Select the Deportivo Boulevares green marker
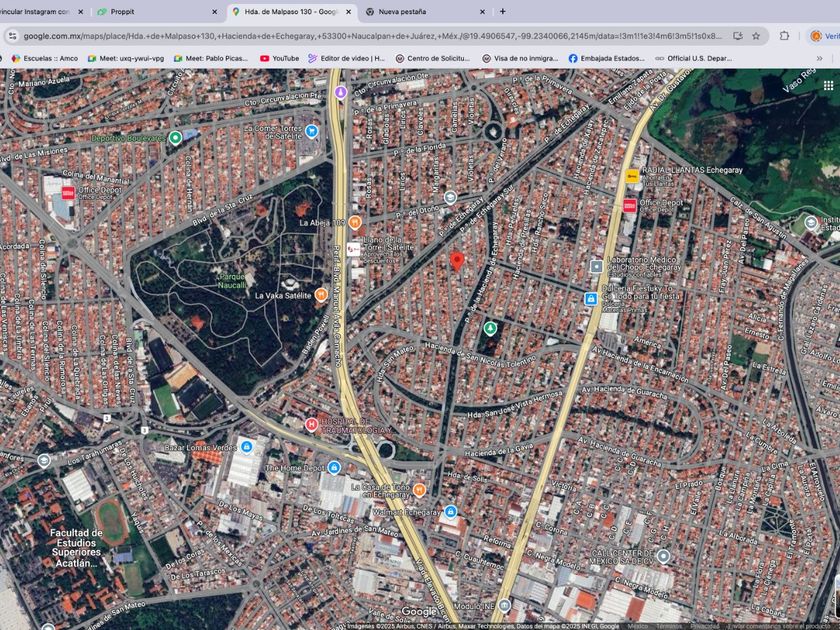This screenshot has width=840, height=630. [x=176, y=138]
